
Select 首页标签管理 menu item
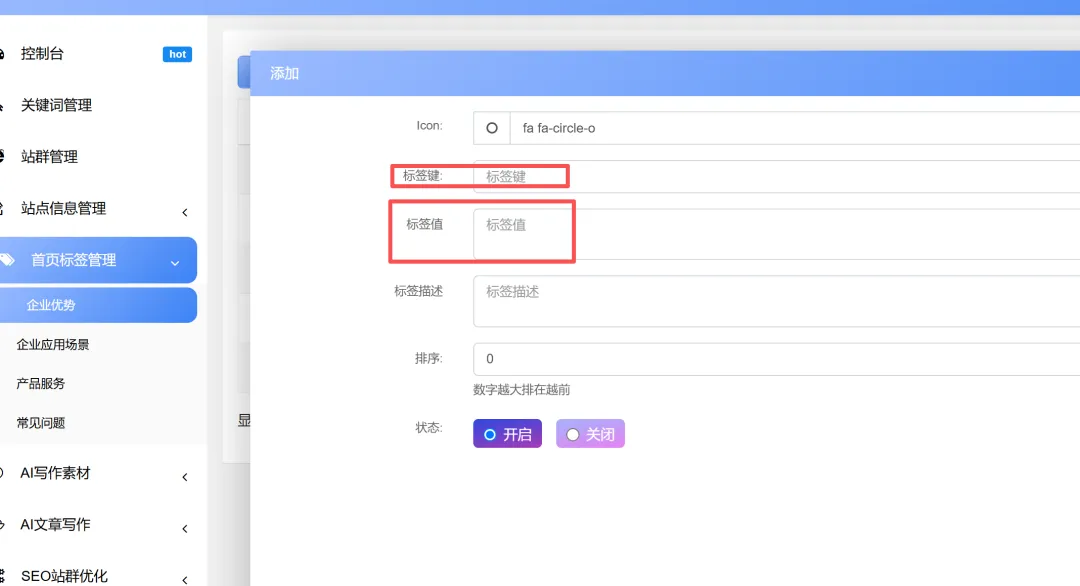pyautogui.click(x=98, y=260)
